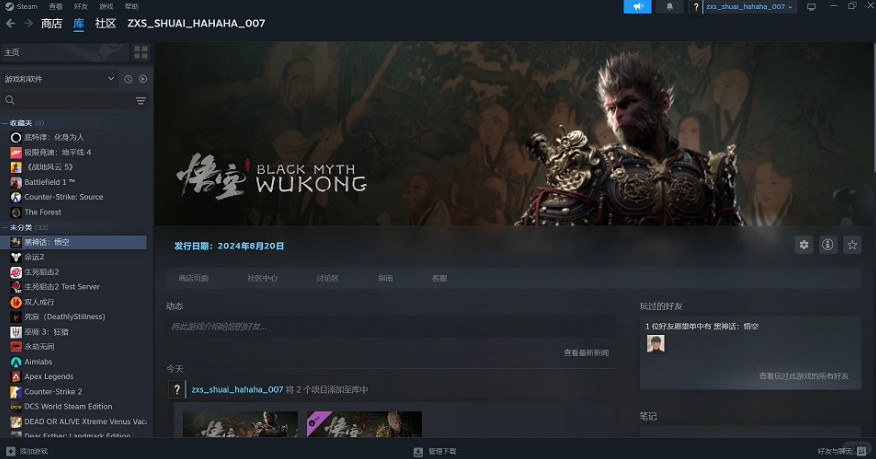
Task: Click the announcements megaphone icon
Action: (637, 7)
